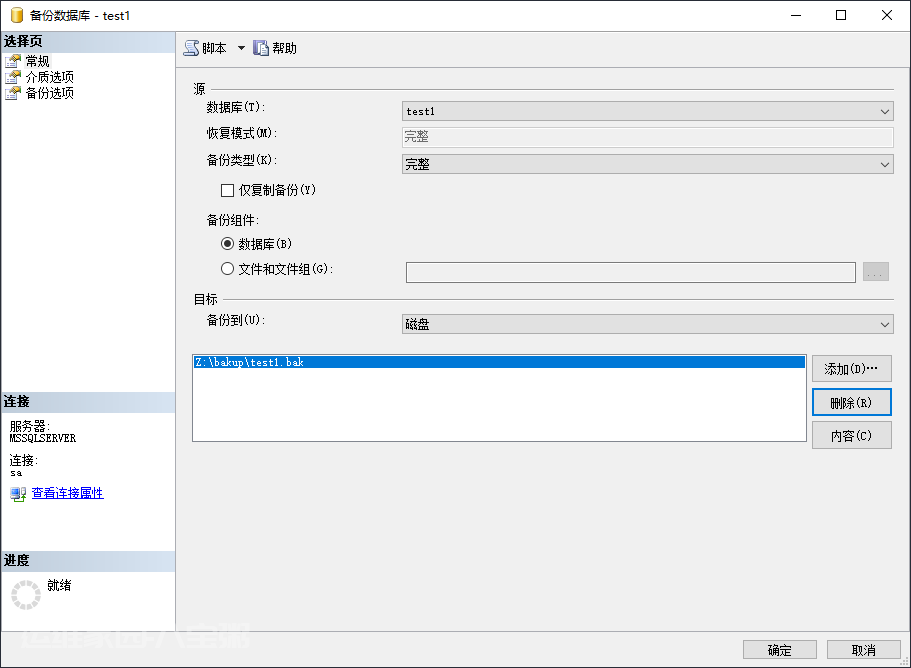
Task: Click the progress spinner icon
Action: (26, 594)
